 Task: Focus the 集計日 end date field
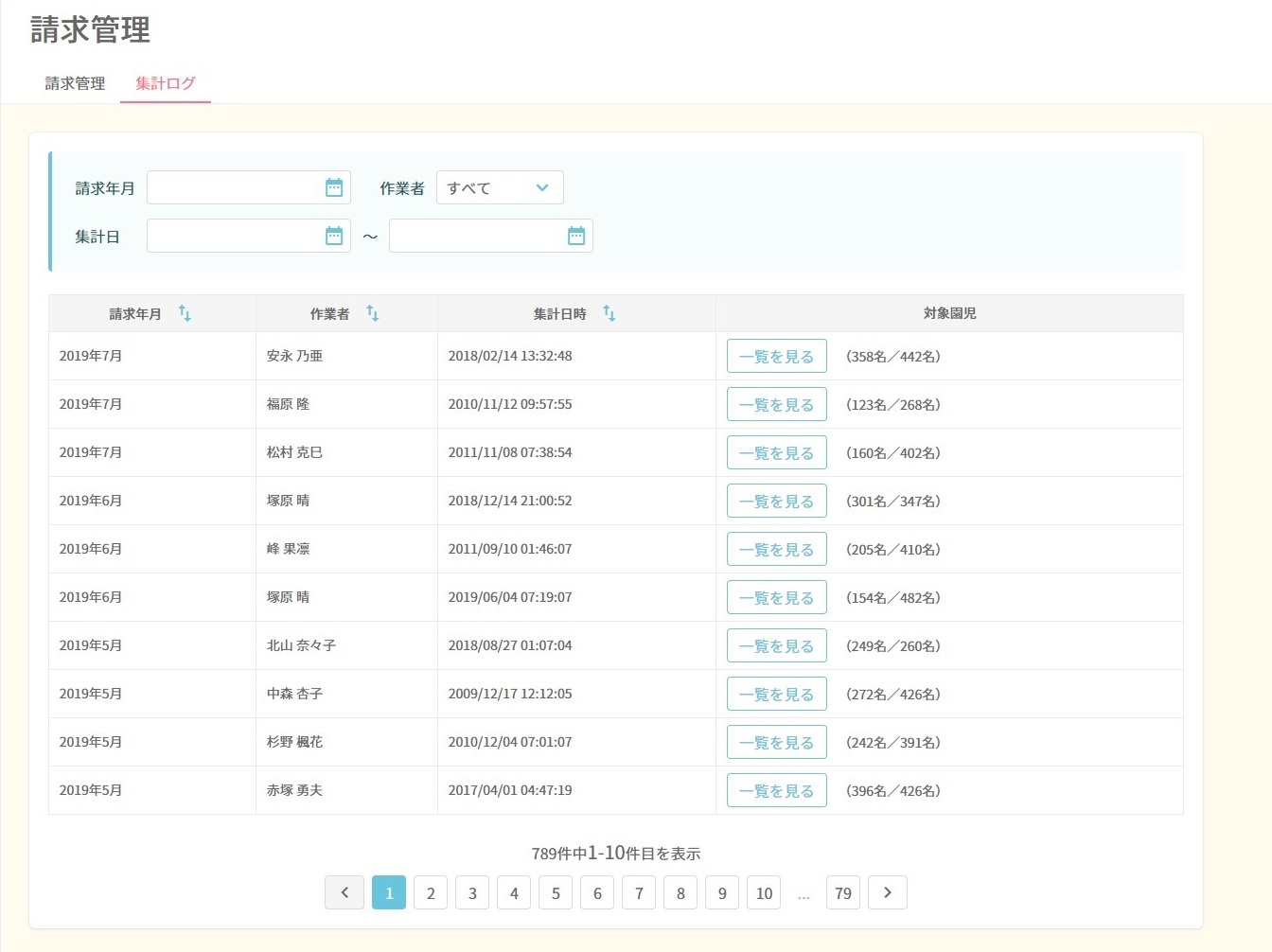[491, 236]
